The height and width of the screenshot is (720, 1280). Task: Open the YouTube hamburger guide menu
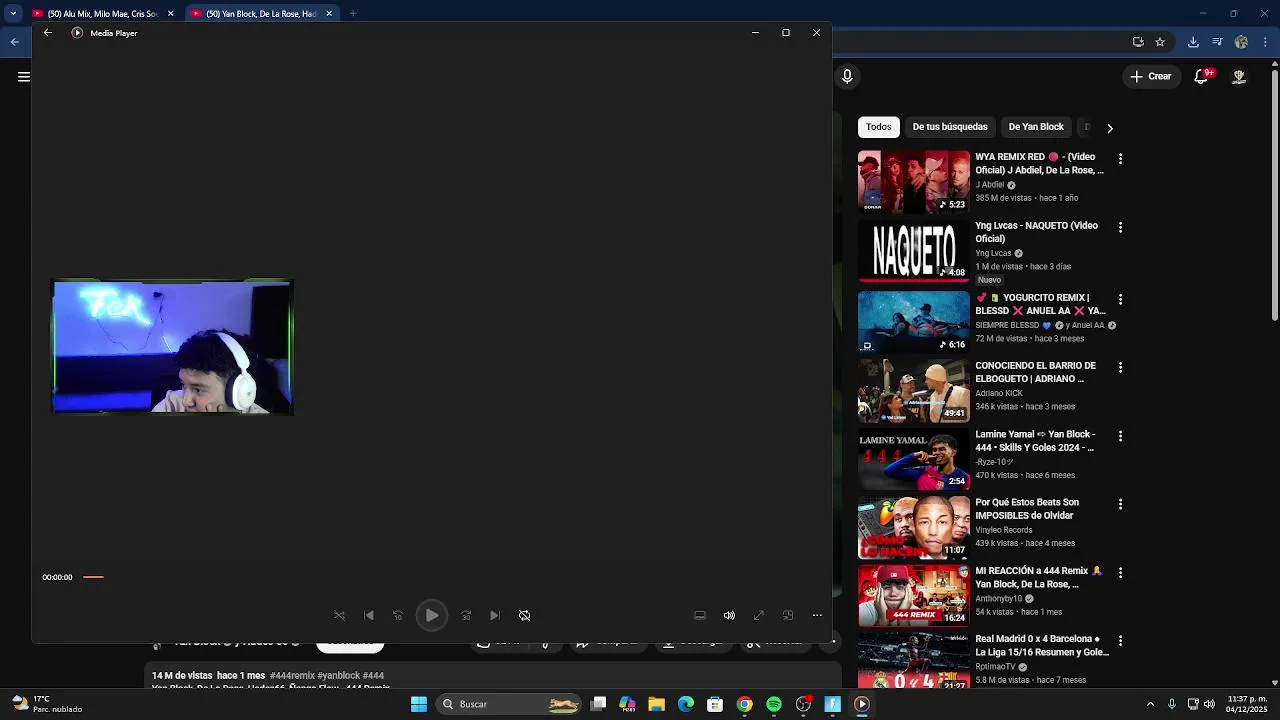pos(23,77)
